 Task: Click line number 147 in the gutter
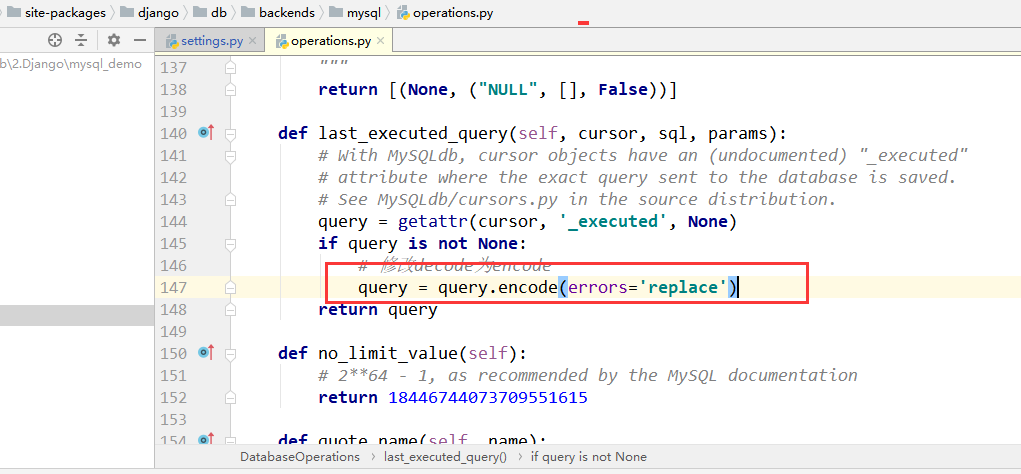[173, 287]
